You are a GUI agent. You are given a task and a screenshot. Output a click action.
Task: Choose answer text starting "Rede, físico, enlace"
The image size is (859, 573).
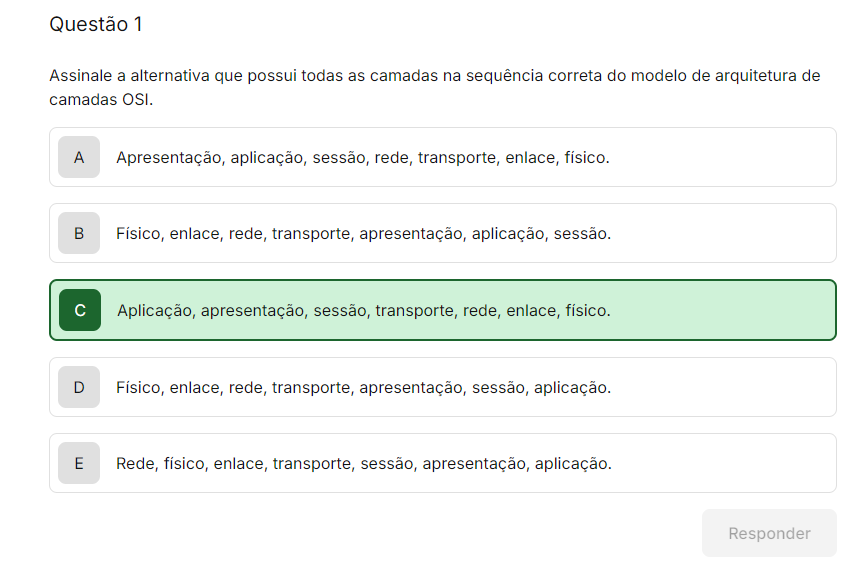tap(363, 463)
